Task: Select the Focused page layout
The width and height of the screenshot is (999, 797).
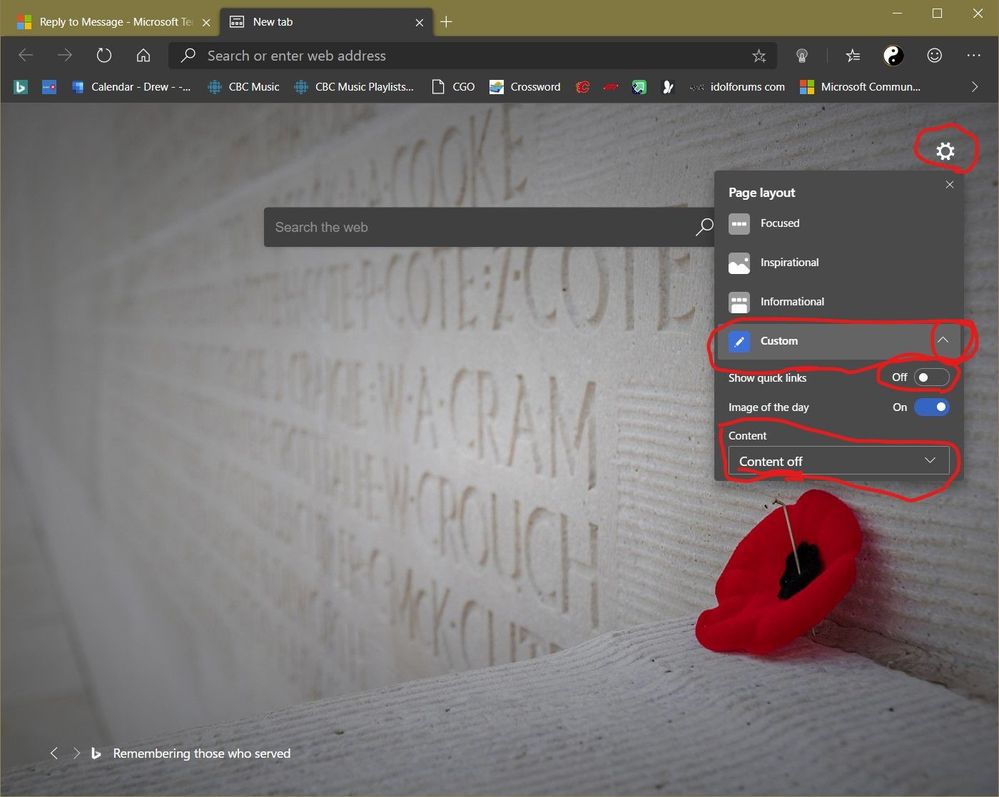Action: point(838,223)
